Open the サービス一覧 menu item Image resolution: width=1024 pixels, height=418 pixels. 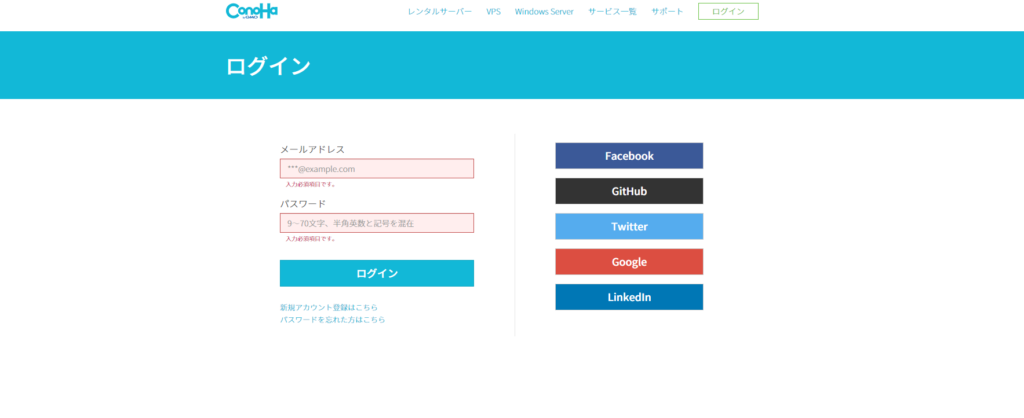[x=612, y=12]
